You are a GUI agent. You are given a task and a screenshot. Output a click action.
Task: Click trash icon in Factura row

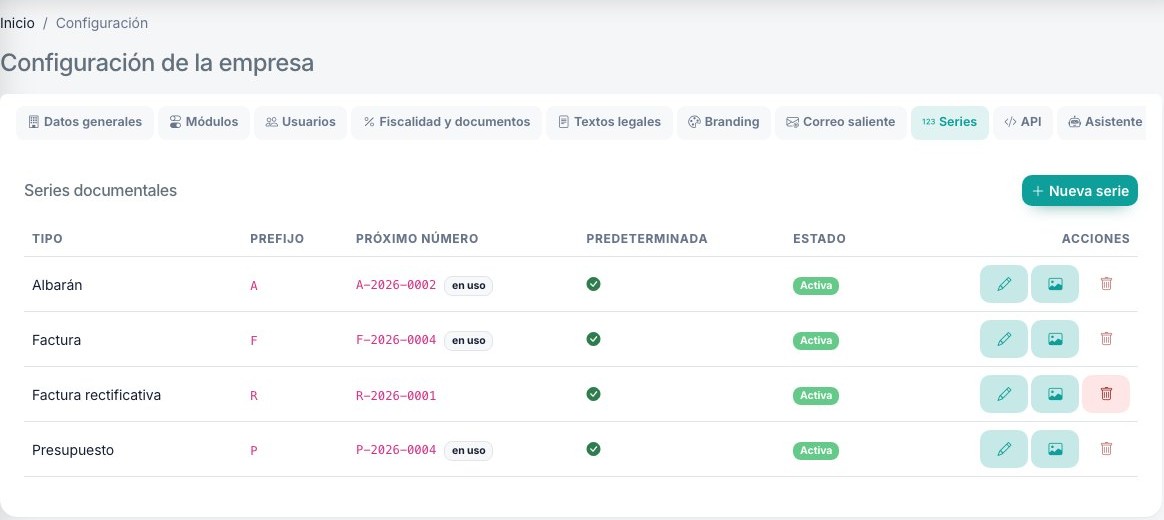click(x=1106, y=339)
